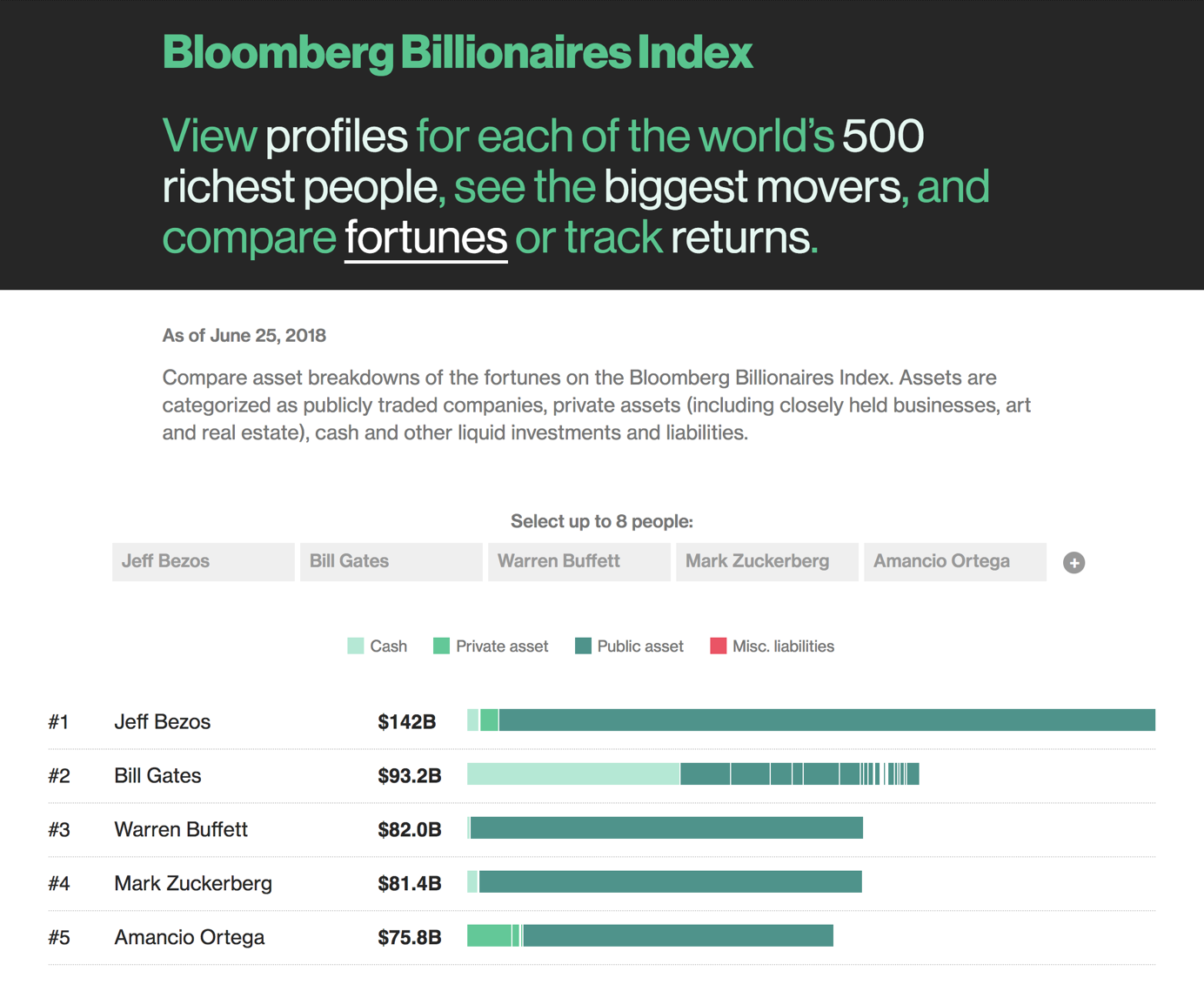This screenshot has width=1204, height=991.
Task: Select the Bill Gates name field
Action: [x=391, y=562]
